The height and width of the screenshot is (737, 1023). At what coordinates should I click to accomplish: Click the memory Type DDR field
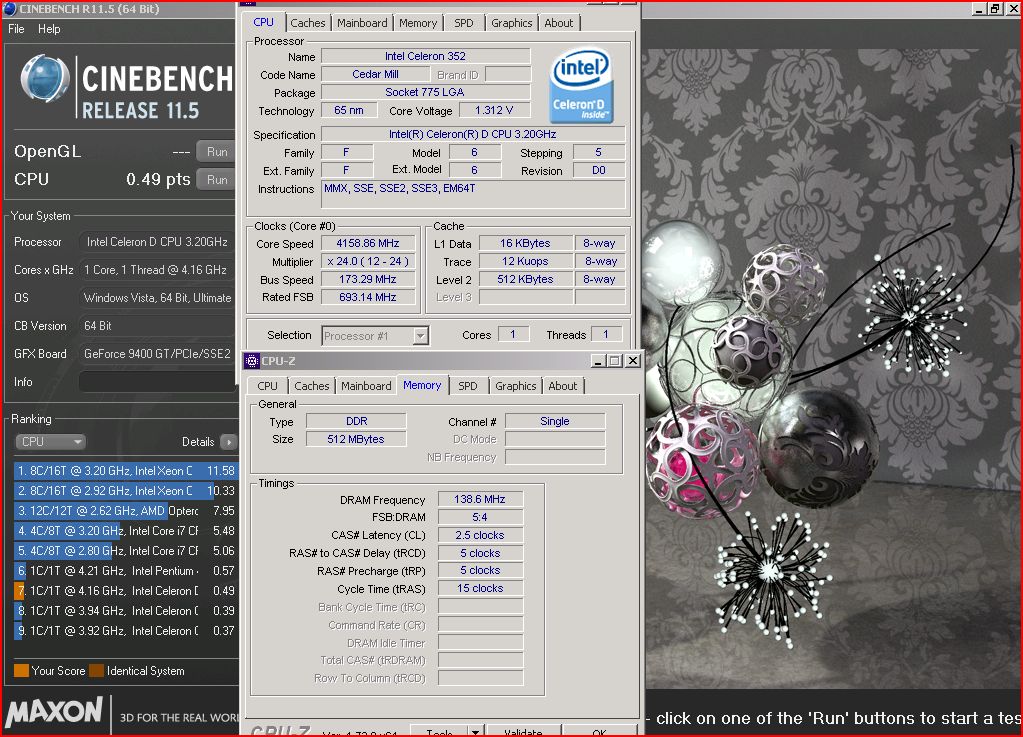356,421
